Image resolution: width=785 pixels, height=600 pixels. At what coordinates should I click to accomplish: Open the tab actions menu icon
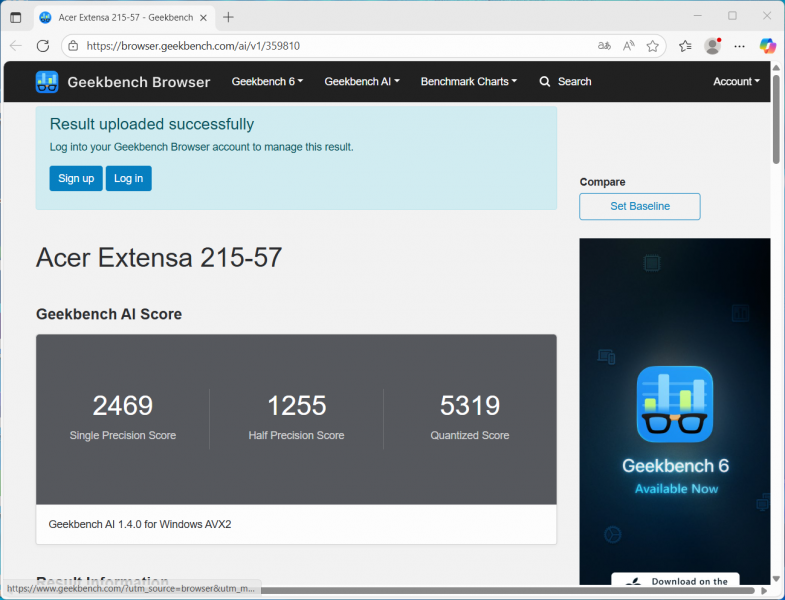15,17
